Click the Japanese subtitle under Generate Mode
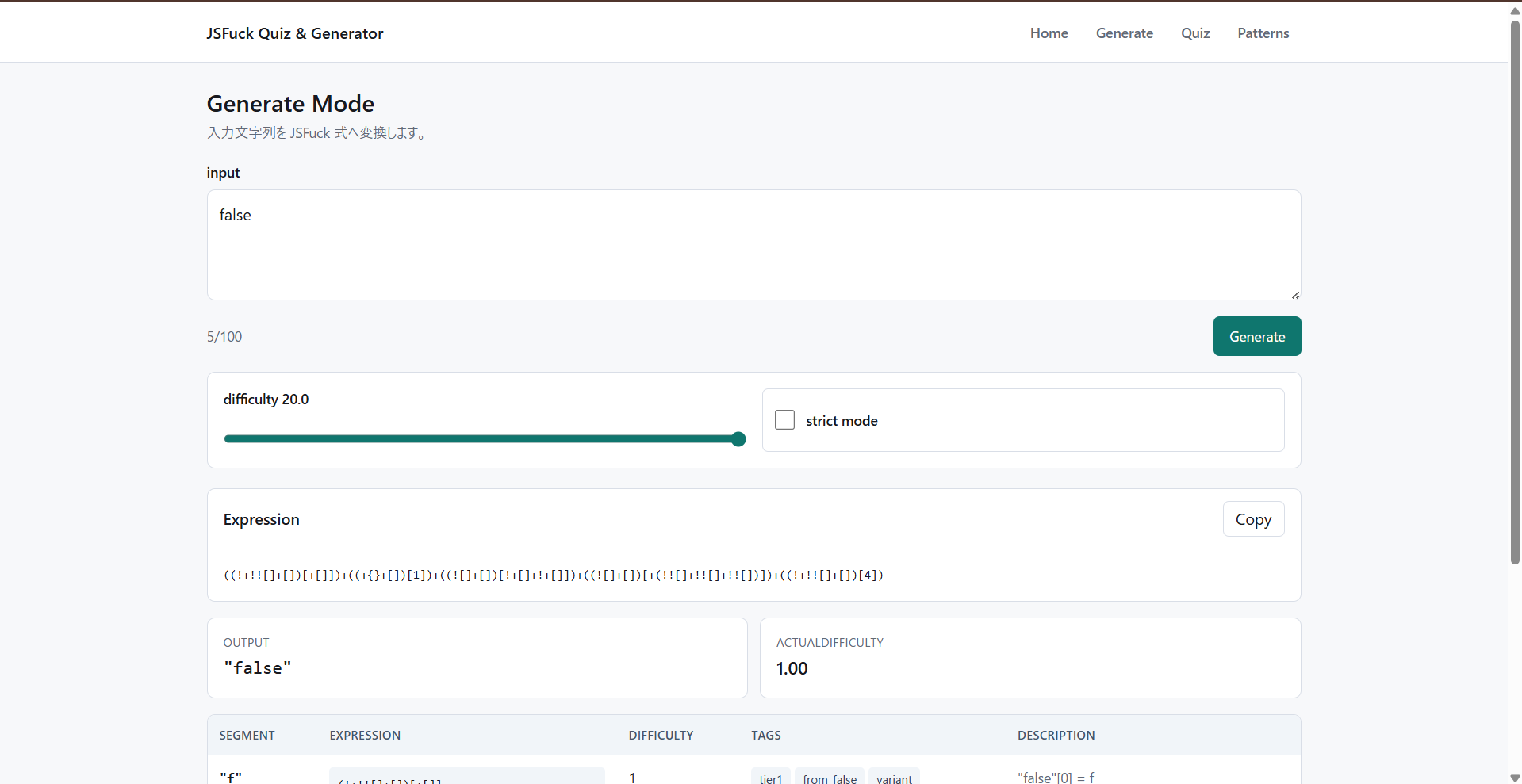Viewport: 1522px width, 784px height. click(317, 133)
